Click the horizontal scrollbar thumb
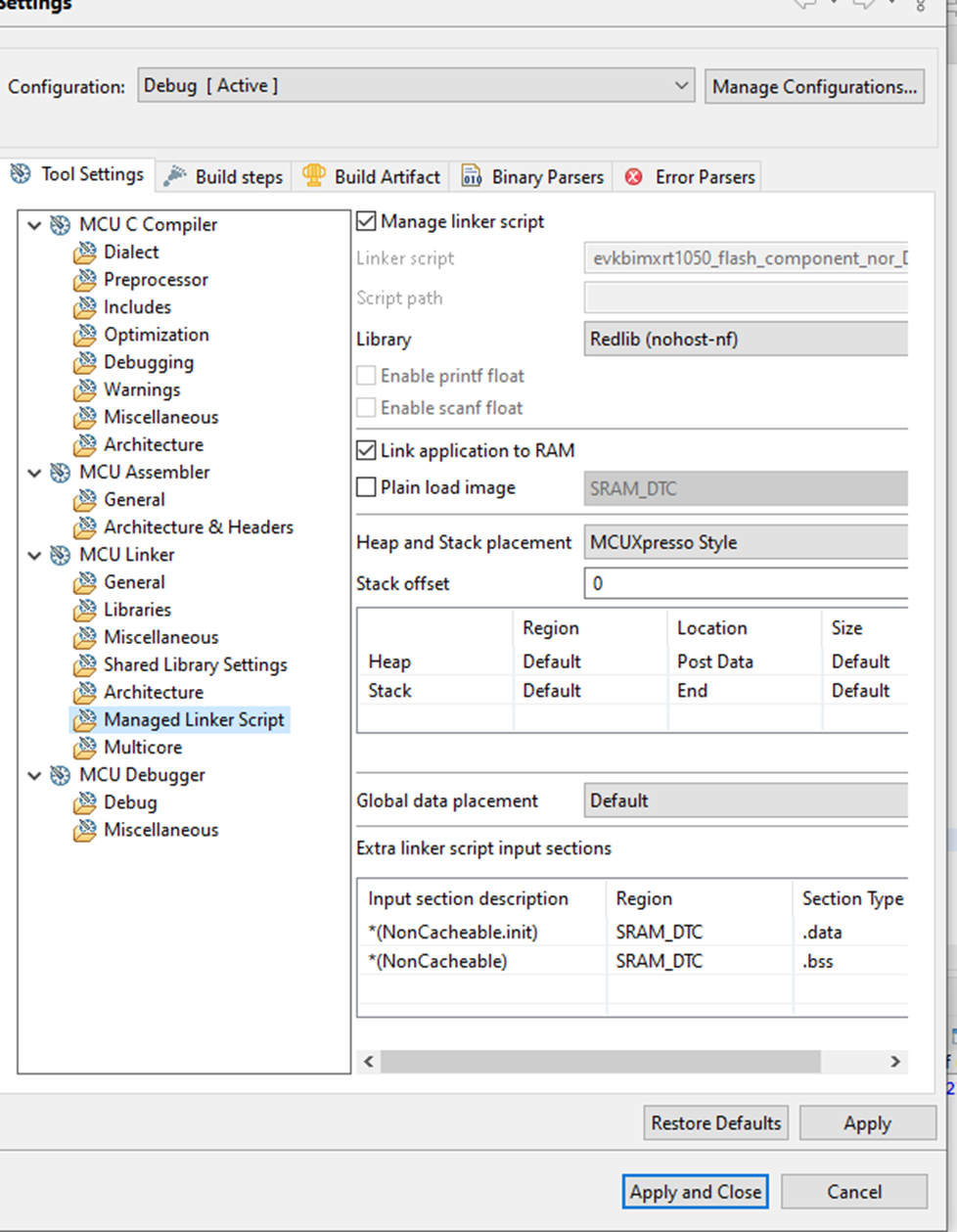Viewport: 957px width, 1232px height. (x=600, y=1062)
